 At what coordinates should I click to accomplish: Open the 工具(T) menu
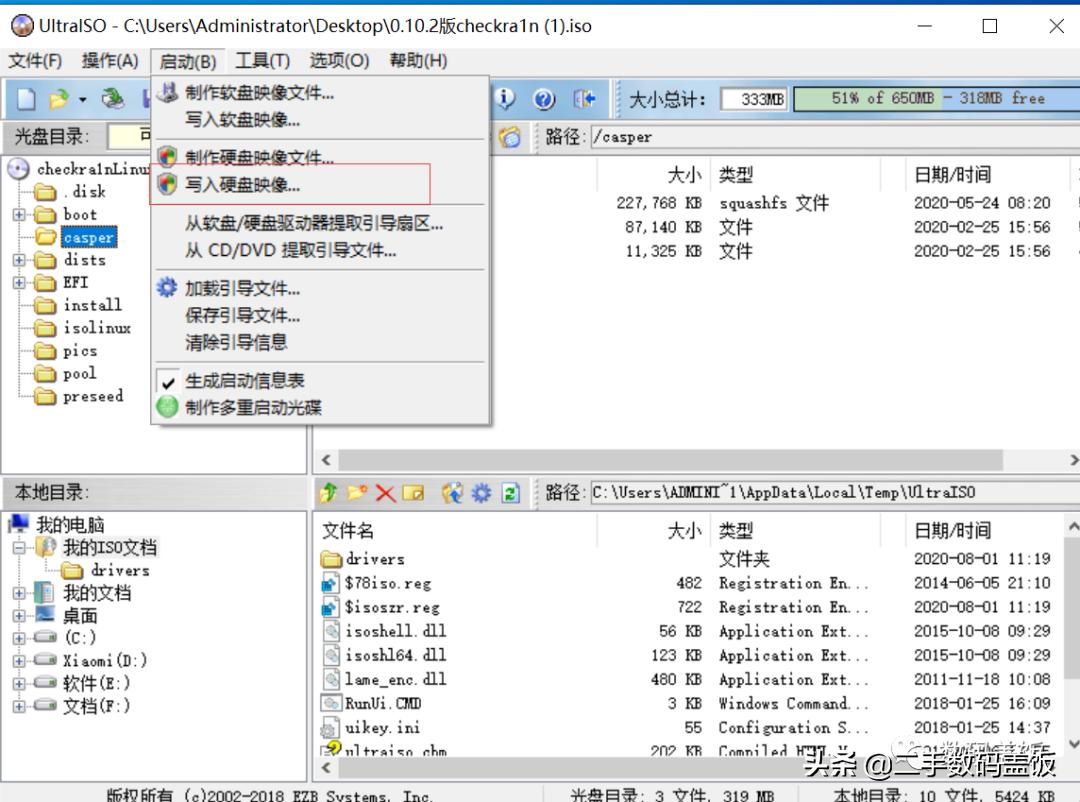click(x=263, y=60)
